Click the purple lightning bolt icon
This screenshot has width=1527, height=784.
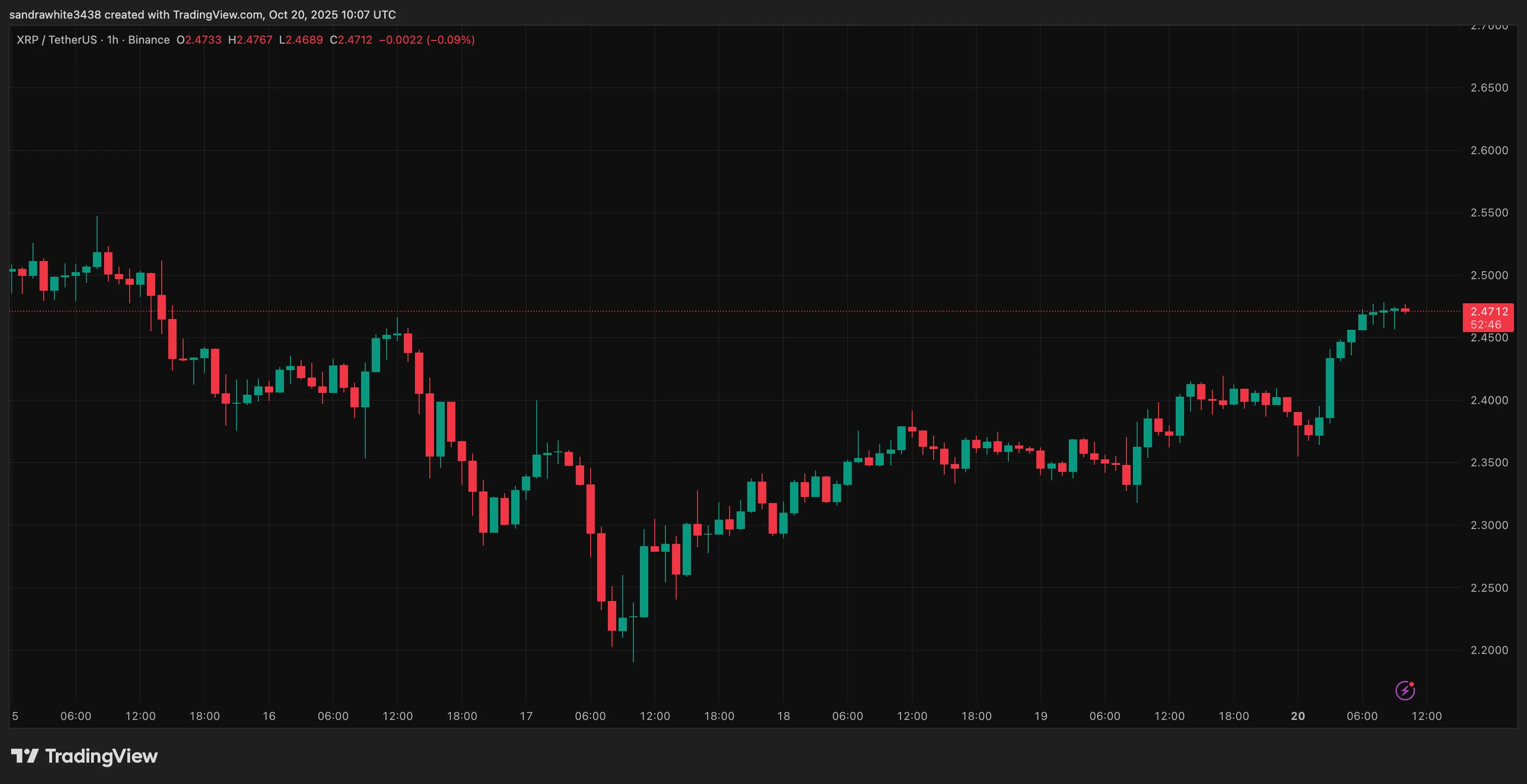click(x=1405, y=690)
